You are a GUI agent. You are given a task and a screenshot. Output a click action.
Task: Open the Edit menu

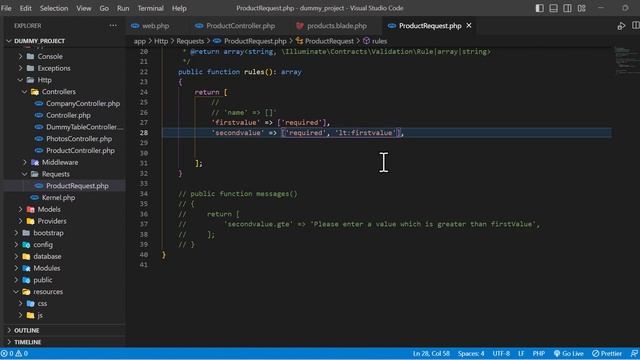tap(25, 8)
